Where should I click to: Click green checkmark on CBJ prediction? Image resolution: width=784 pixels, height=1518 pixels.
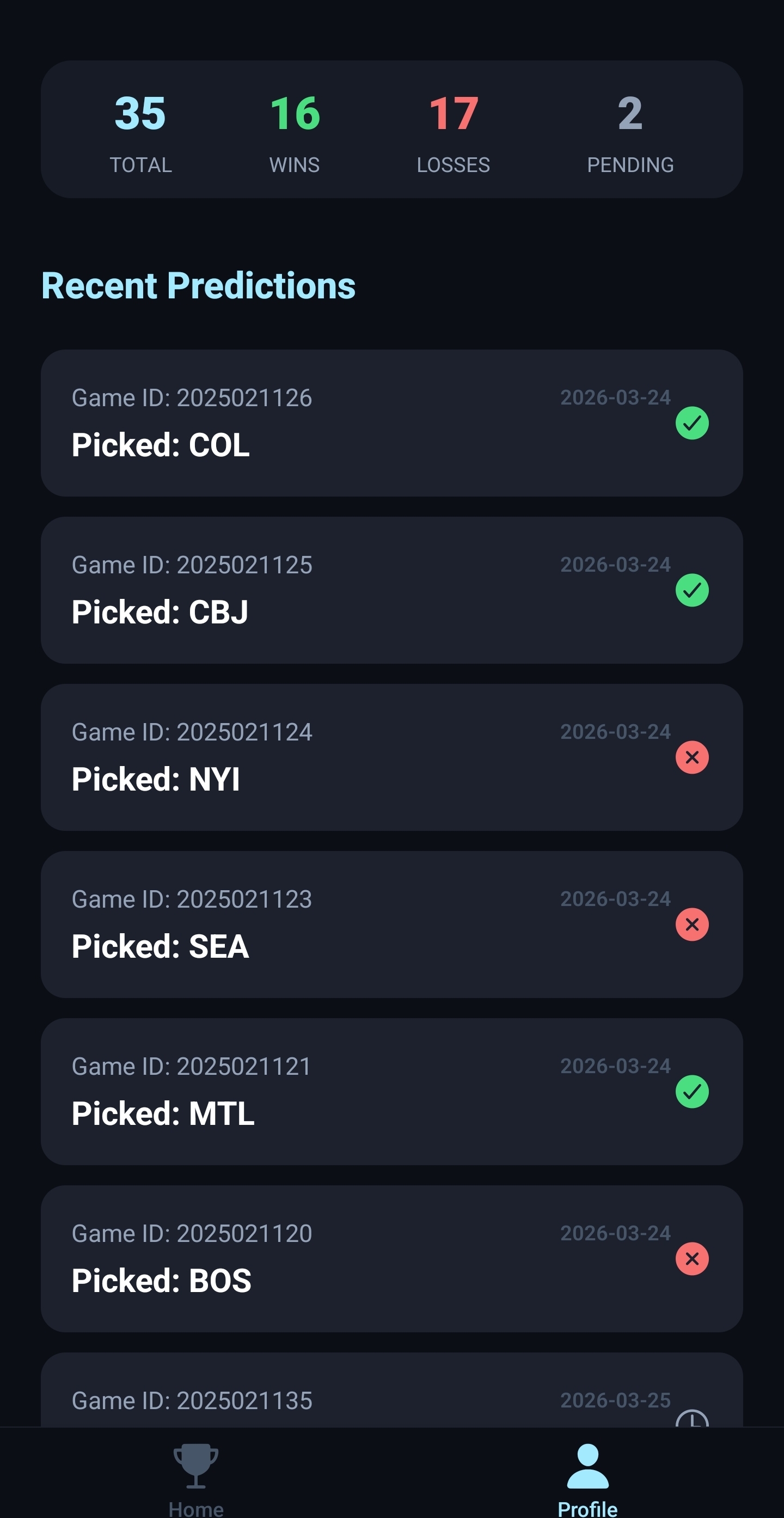(691, 590)
